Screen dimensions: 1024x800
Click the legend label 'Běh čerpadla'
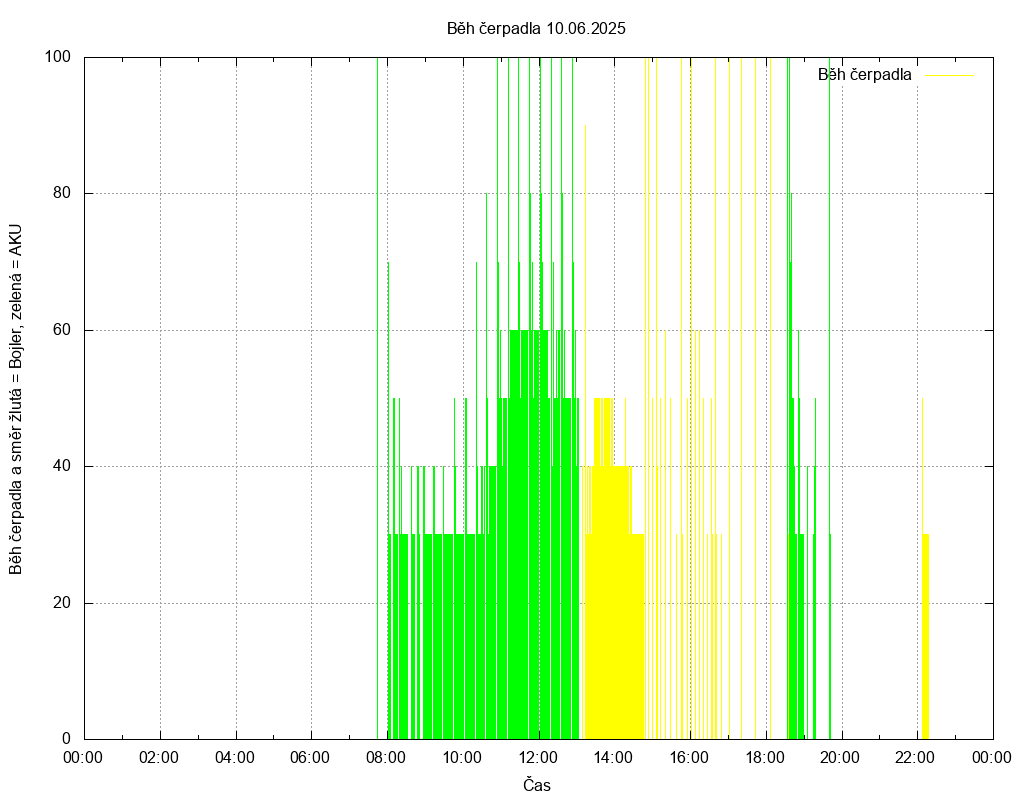click(864, 75)
